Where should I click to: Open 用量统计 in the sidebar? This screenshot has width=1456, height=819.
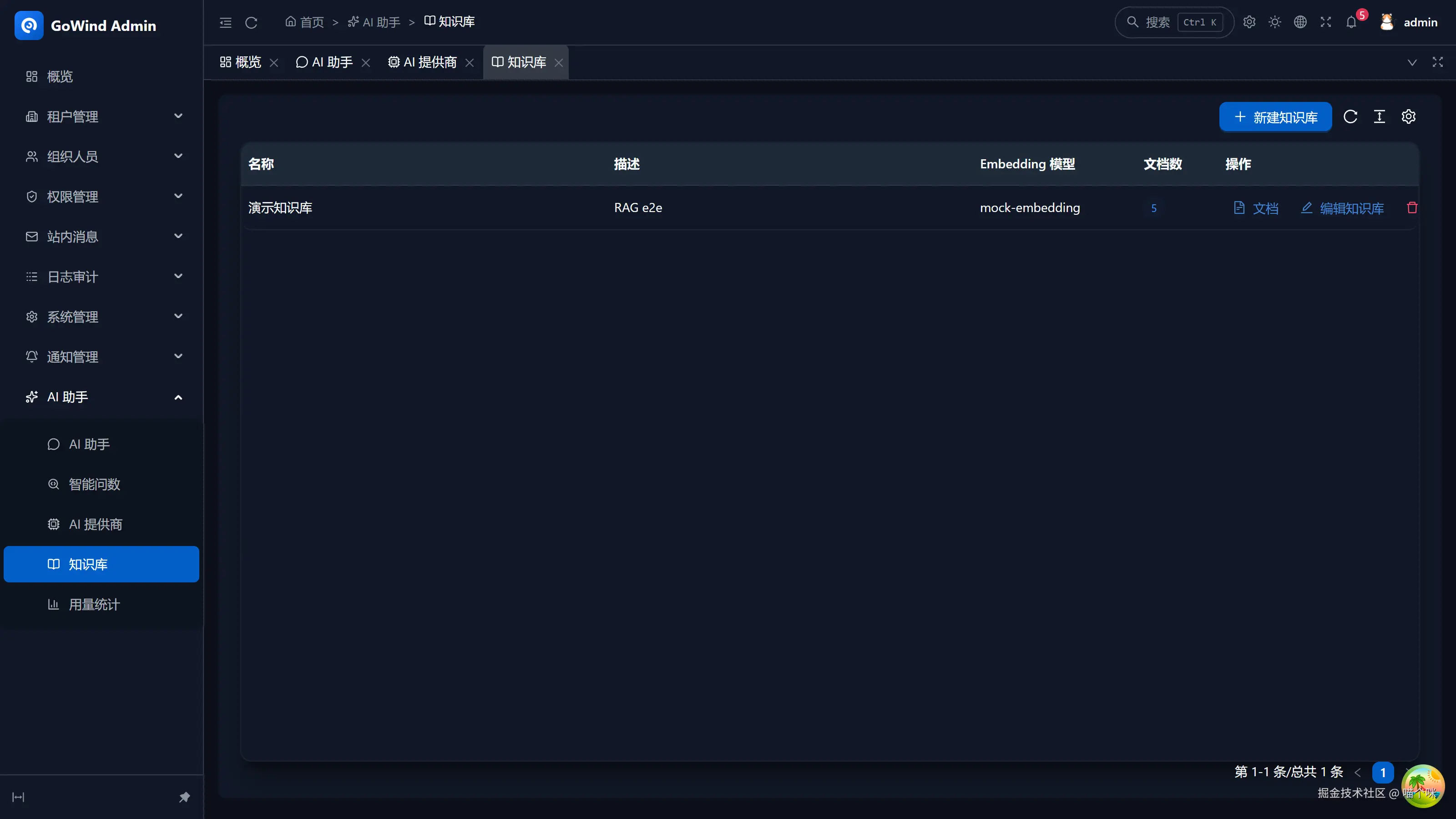tap(102, 604)
